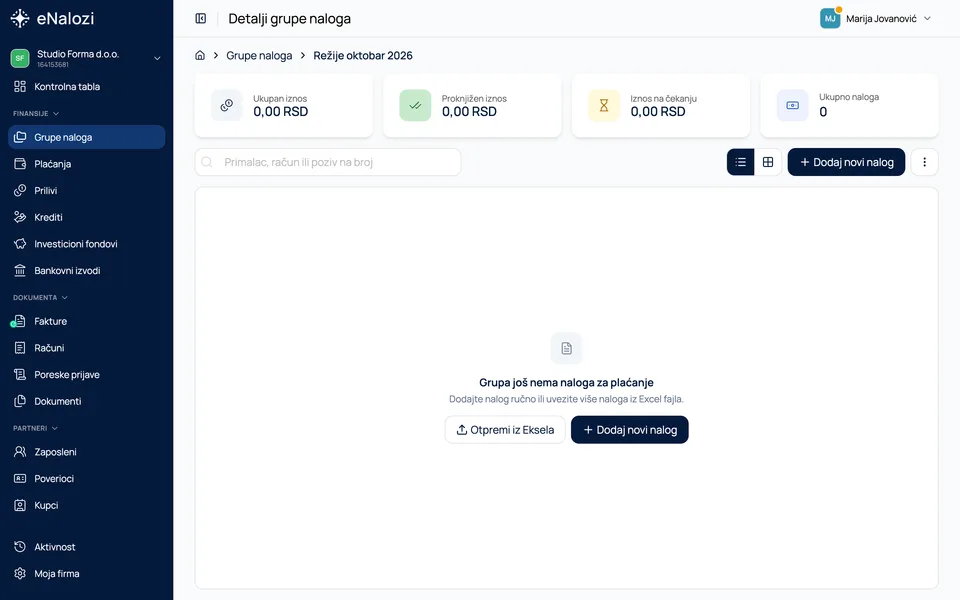Click the Ukupan iznos coins icon
The image size is (960, 600).
(227, 105)
